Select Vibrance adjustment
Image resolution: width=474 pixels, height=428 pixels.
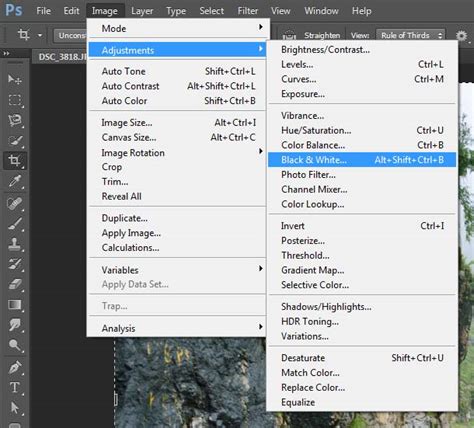click(x=362, y=116)
